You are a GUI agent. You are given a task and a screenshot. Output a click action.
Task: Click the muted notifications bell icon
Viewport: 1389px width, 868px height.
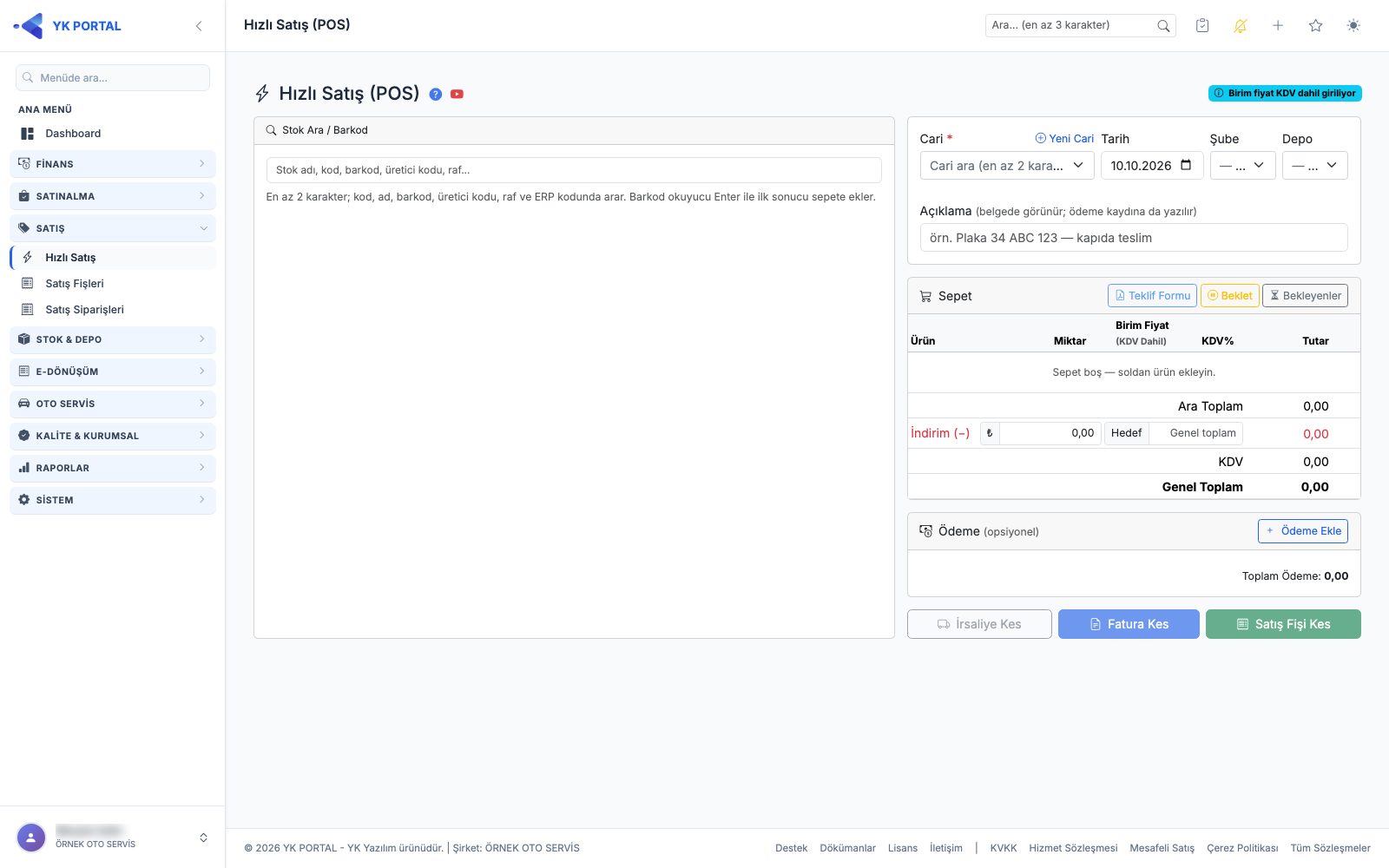[x=1240, y=25]
